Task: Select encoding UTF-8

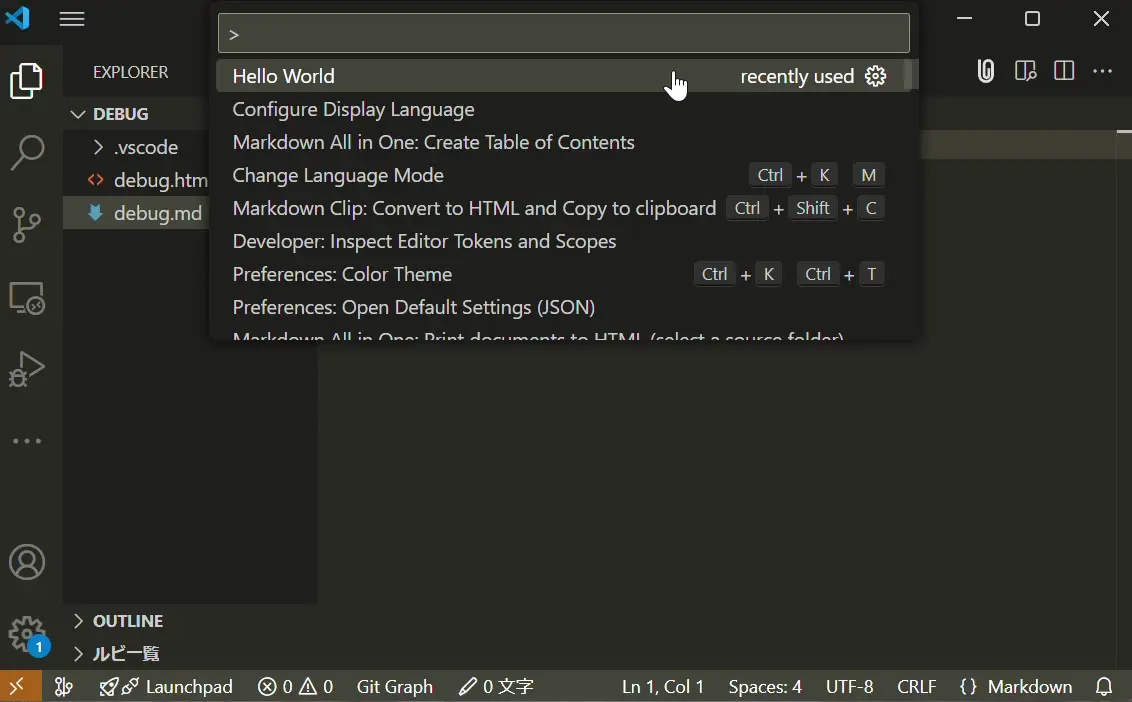Action: (x=849, y=686)
